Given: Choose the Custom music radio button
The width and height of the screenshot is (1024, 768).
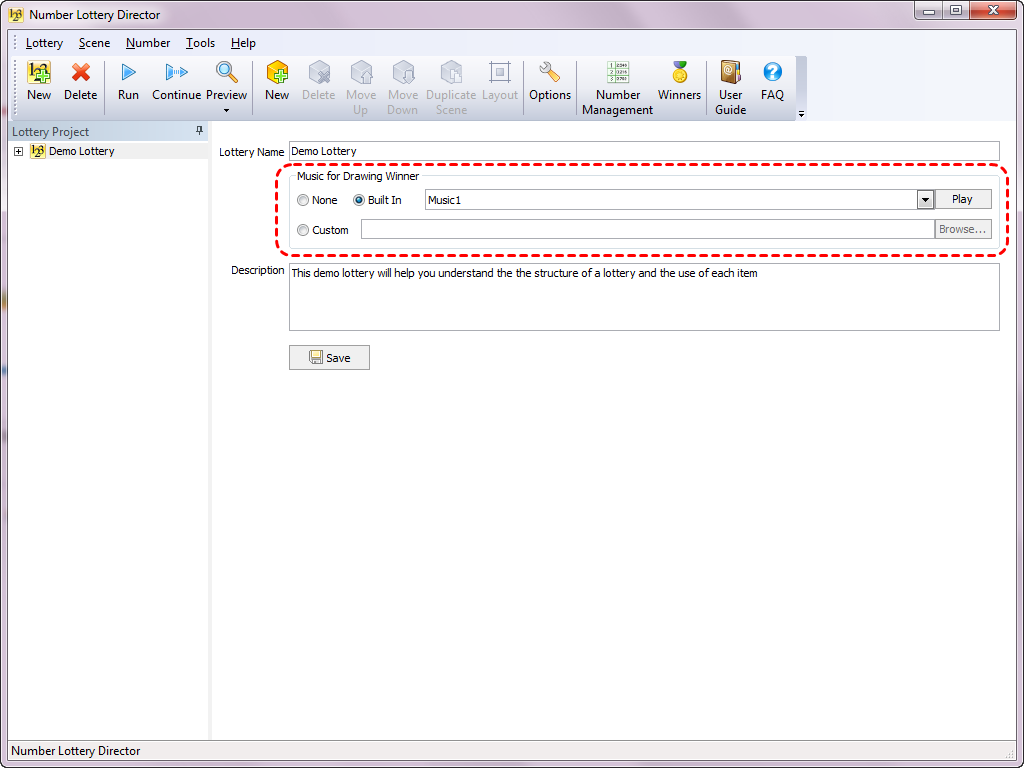Looking at the screenshot, I should (303, 230).
